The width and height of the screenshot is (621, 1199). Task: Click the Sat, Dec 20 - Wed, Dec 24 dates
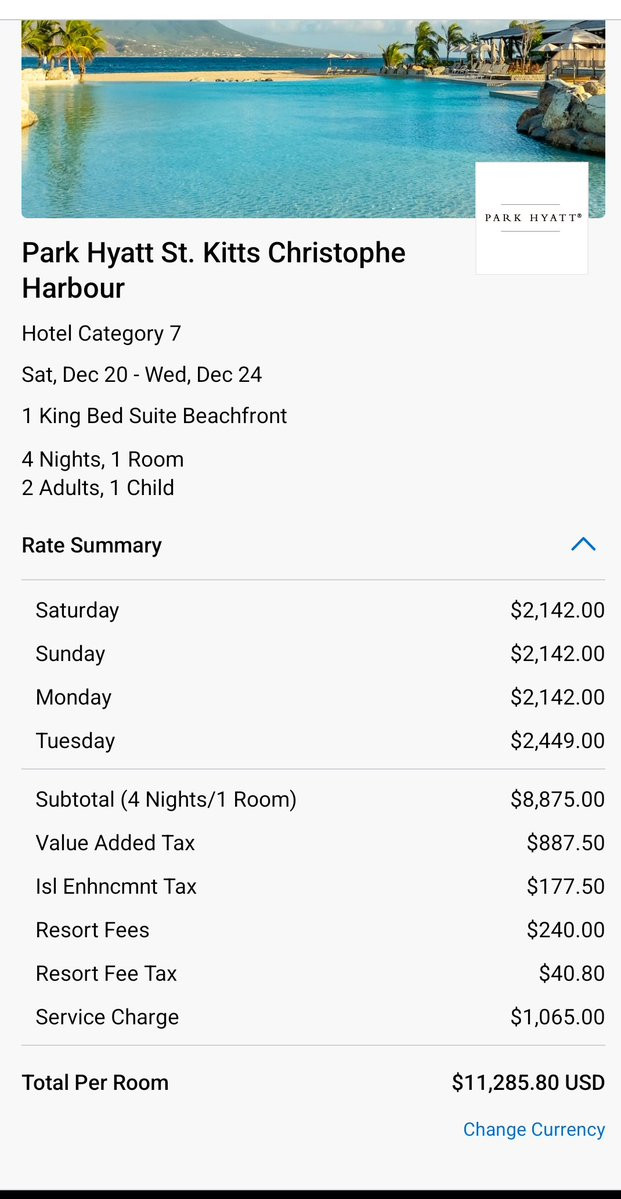(141, 375)
